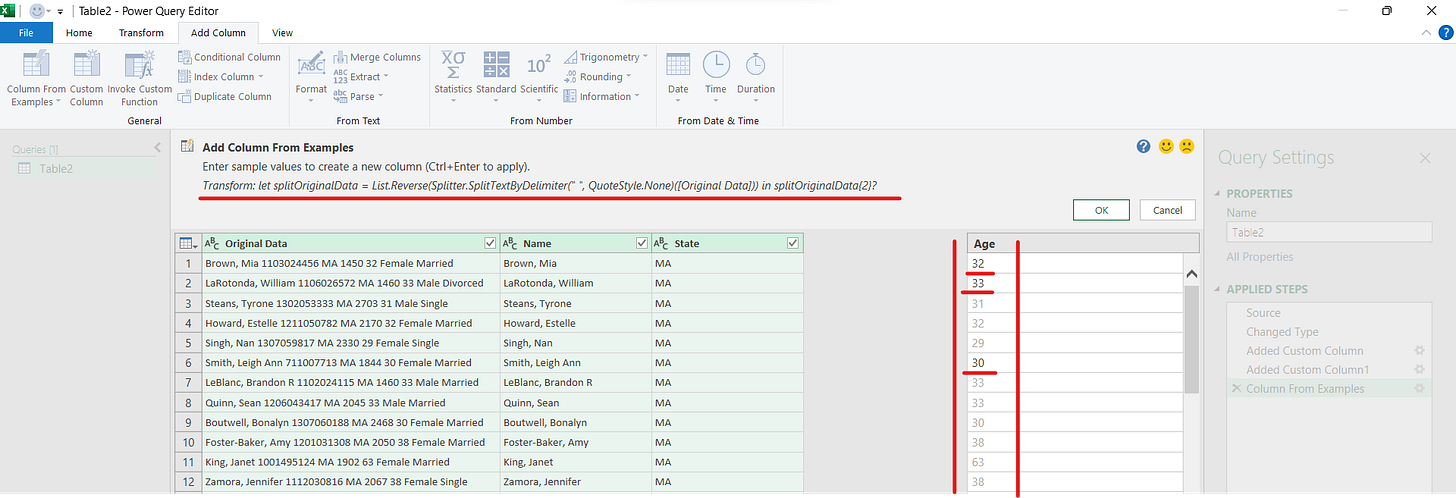Switch to the Home tab

(79, 33)
